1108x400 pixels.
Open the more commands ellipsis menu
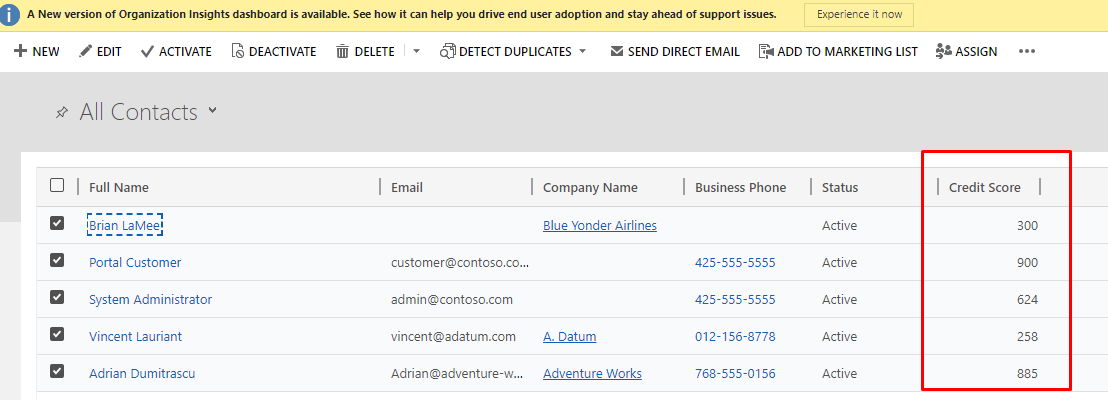pos(1026,51)
